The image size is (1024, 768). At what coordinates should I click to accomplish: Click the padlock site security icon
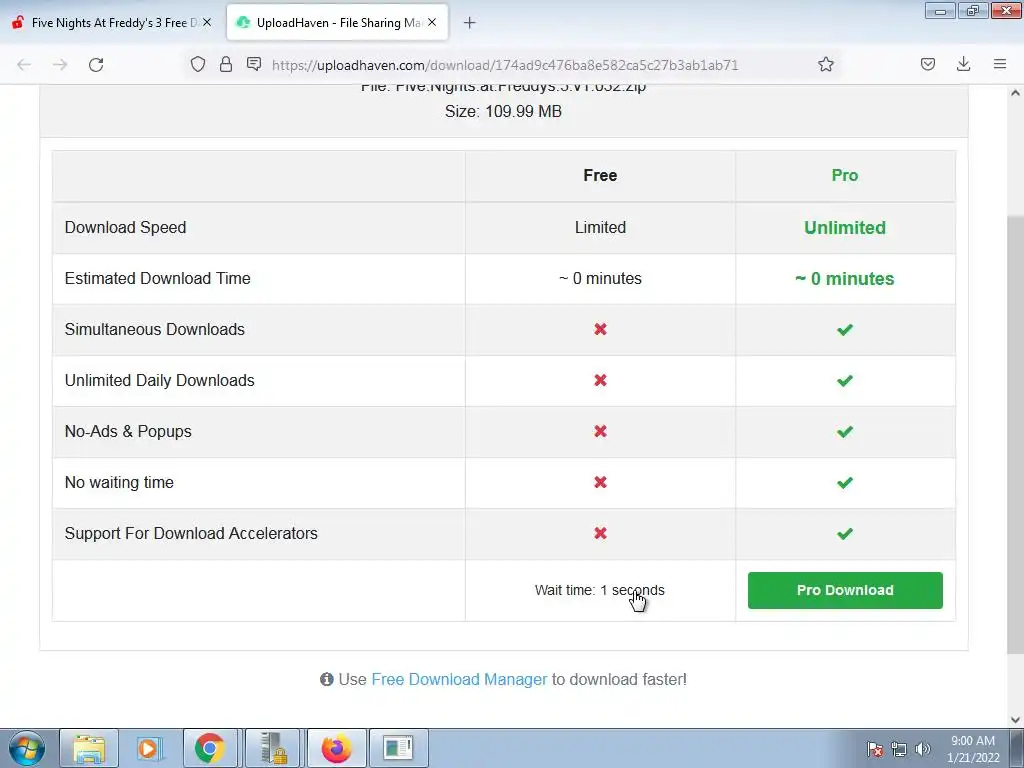pyautogui.click(x=226, y=64)
